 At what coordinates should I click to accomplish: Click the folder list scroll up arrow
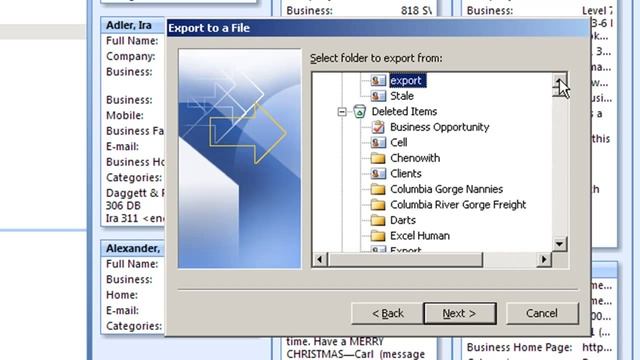pos(559,82)
